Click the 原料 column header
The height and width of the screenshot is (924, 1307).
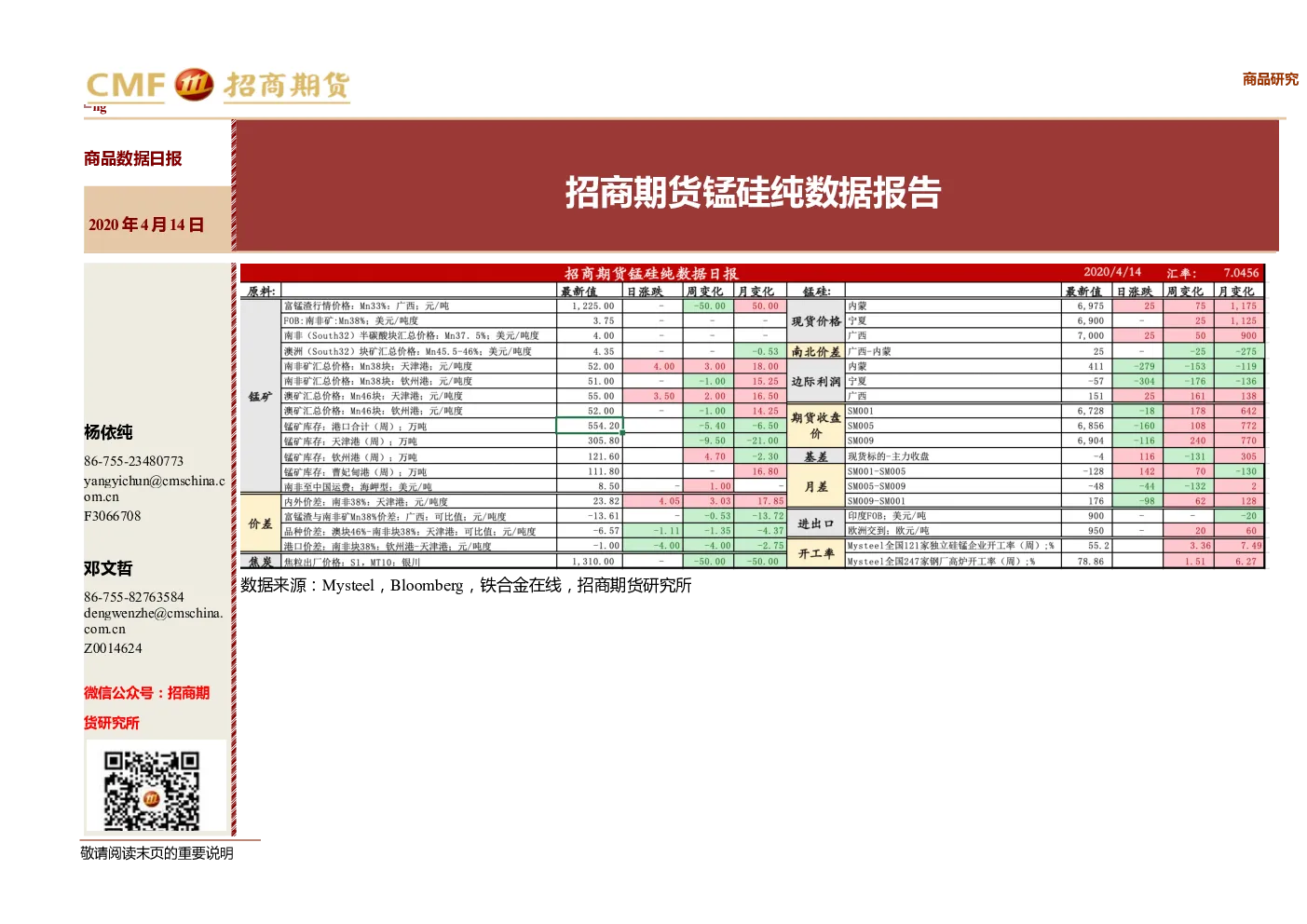tap(261, 291)
